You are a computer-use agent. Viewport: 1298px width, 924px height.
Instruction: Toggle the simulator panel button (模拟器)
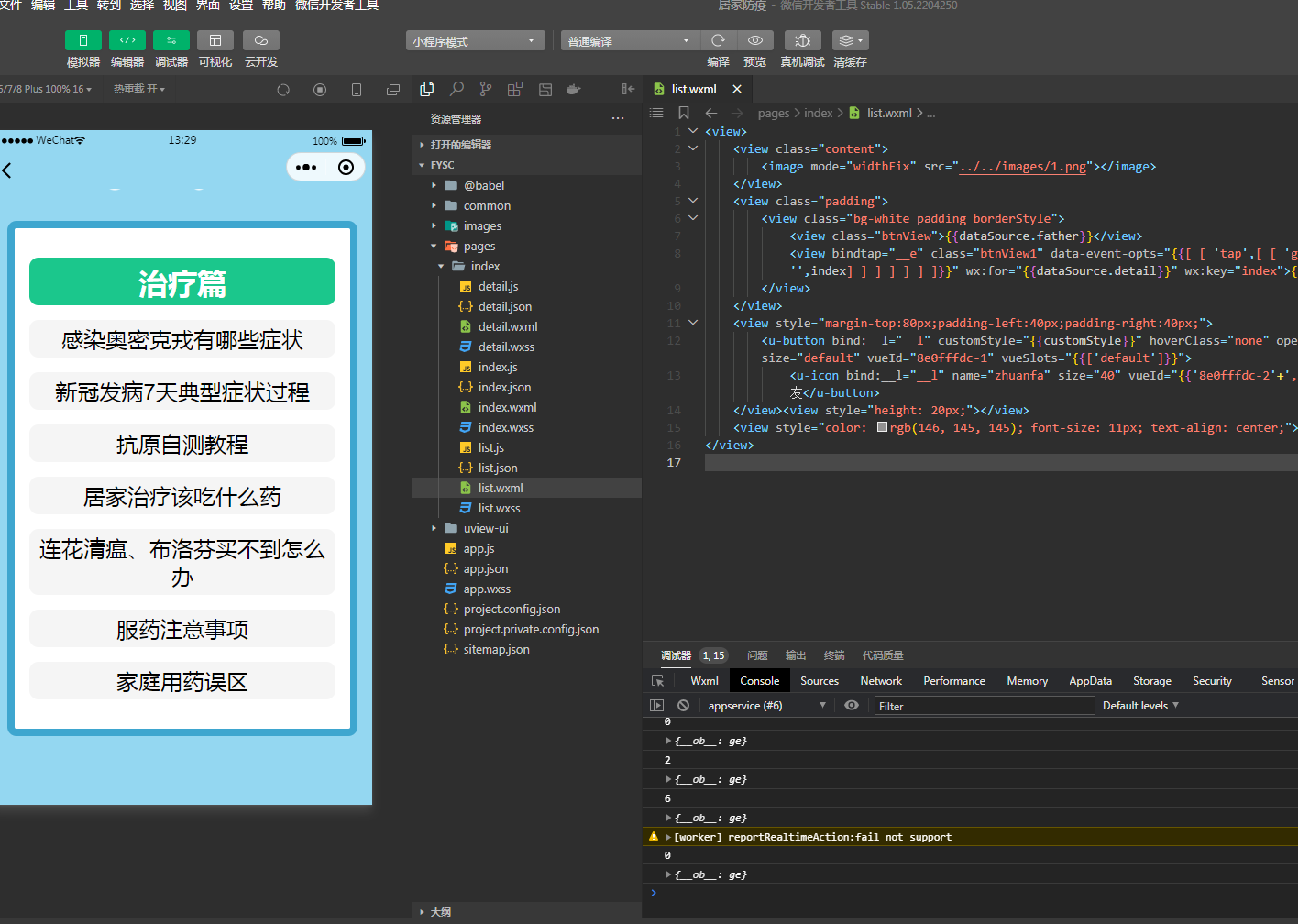point(83,40)
